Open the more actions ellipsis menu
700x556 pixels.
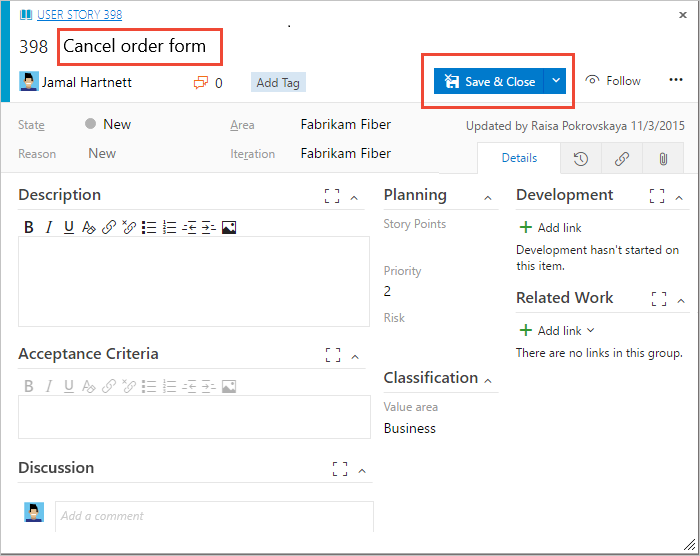click(x=676, y=80)
